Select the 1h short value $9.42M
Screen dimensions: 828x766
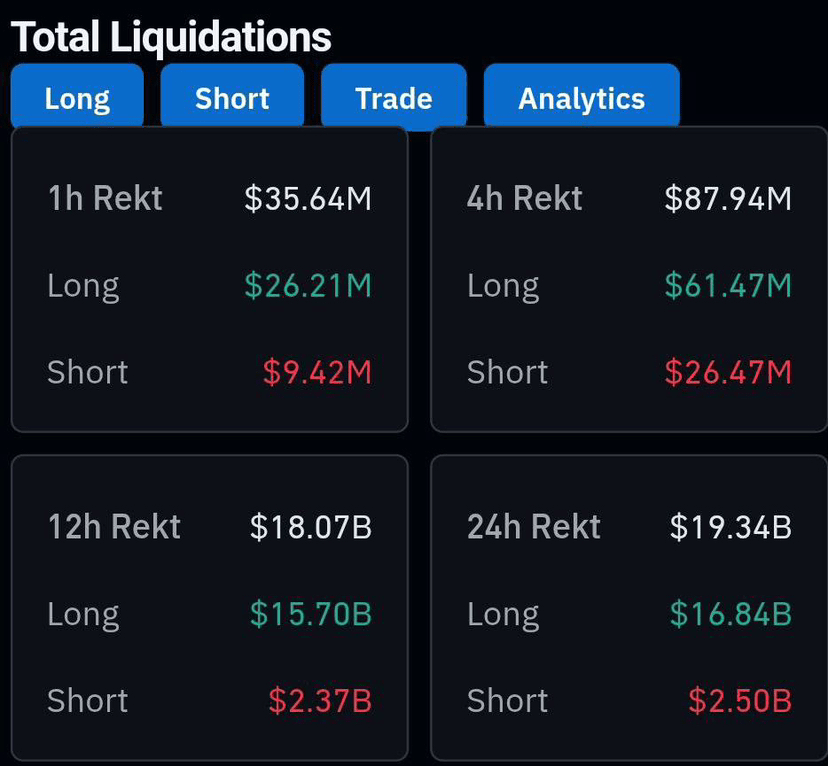[x=317, y=372]
